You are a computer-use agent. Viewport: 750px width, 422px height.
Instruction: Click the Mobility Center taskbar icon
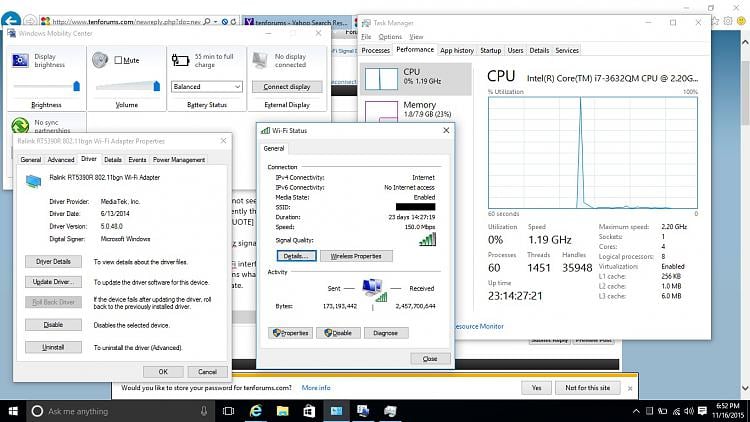click(336, 411)
